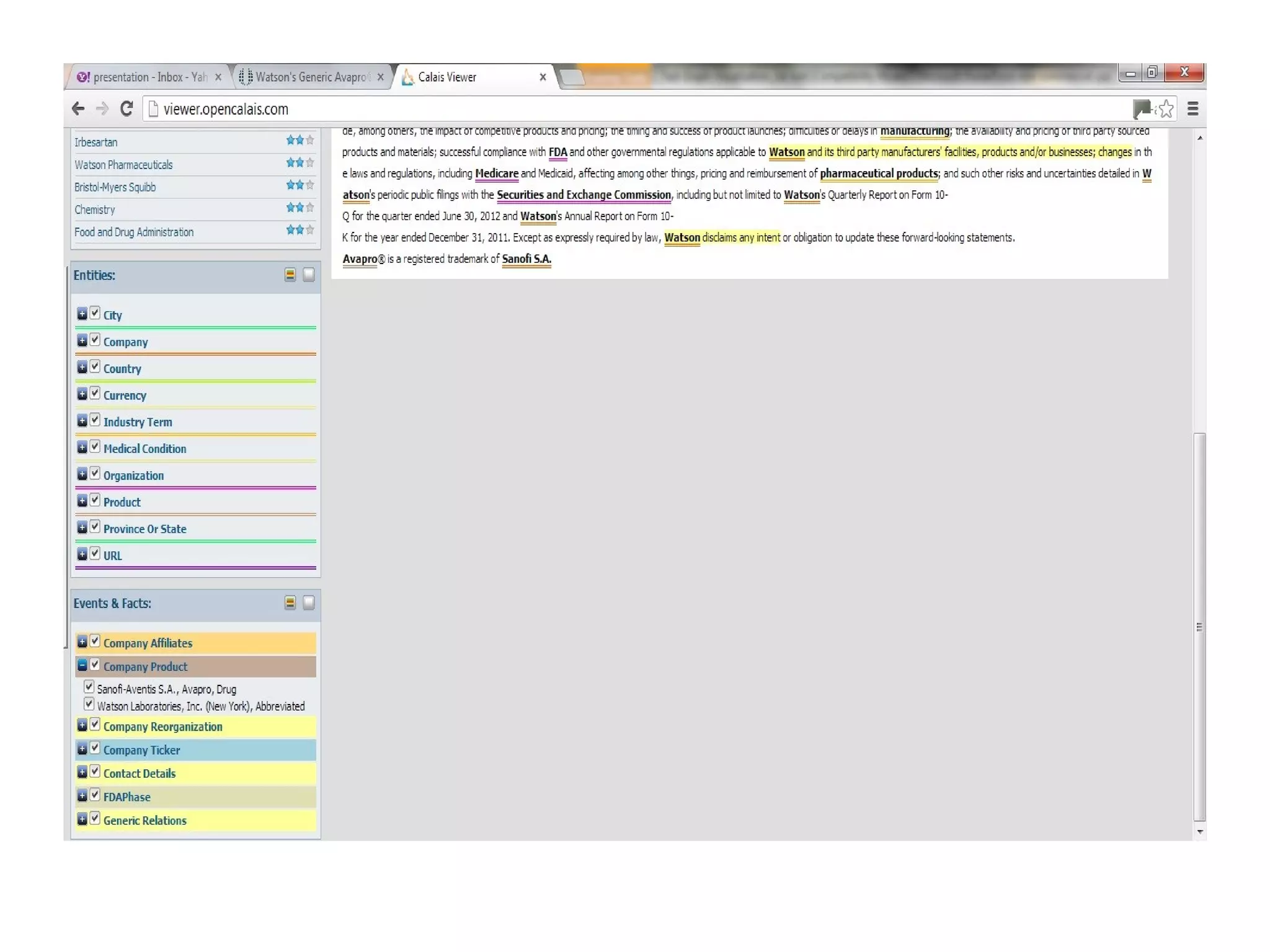This screenshot has height=952, width=1270.
Task: Click the select-all icon in Events & Facts header
Action: point(290,602)
